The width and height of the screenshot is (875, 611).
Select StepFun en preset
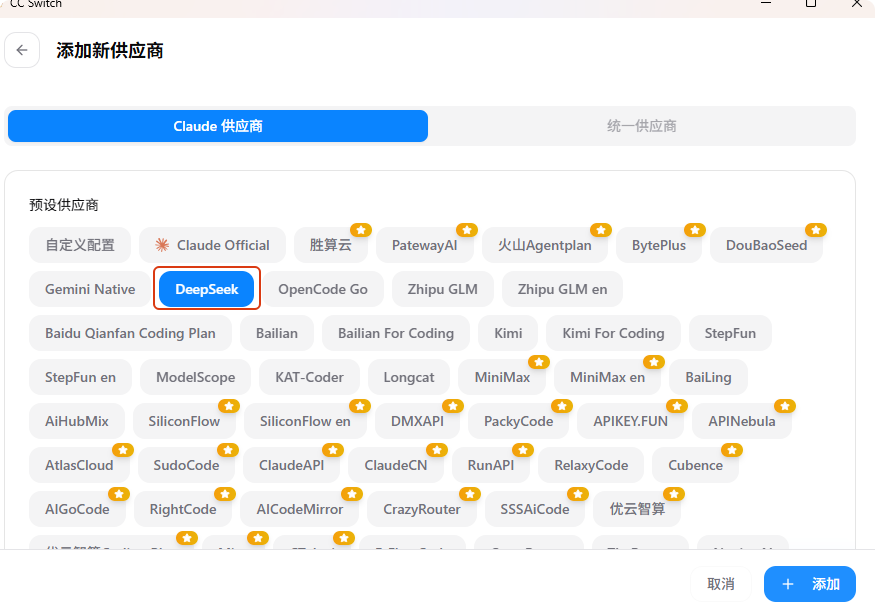click(80, 377)
